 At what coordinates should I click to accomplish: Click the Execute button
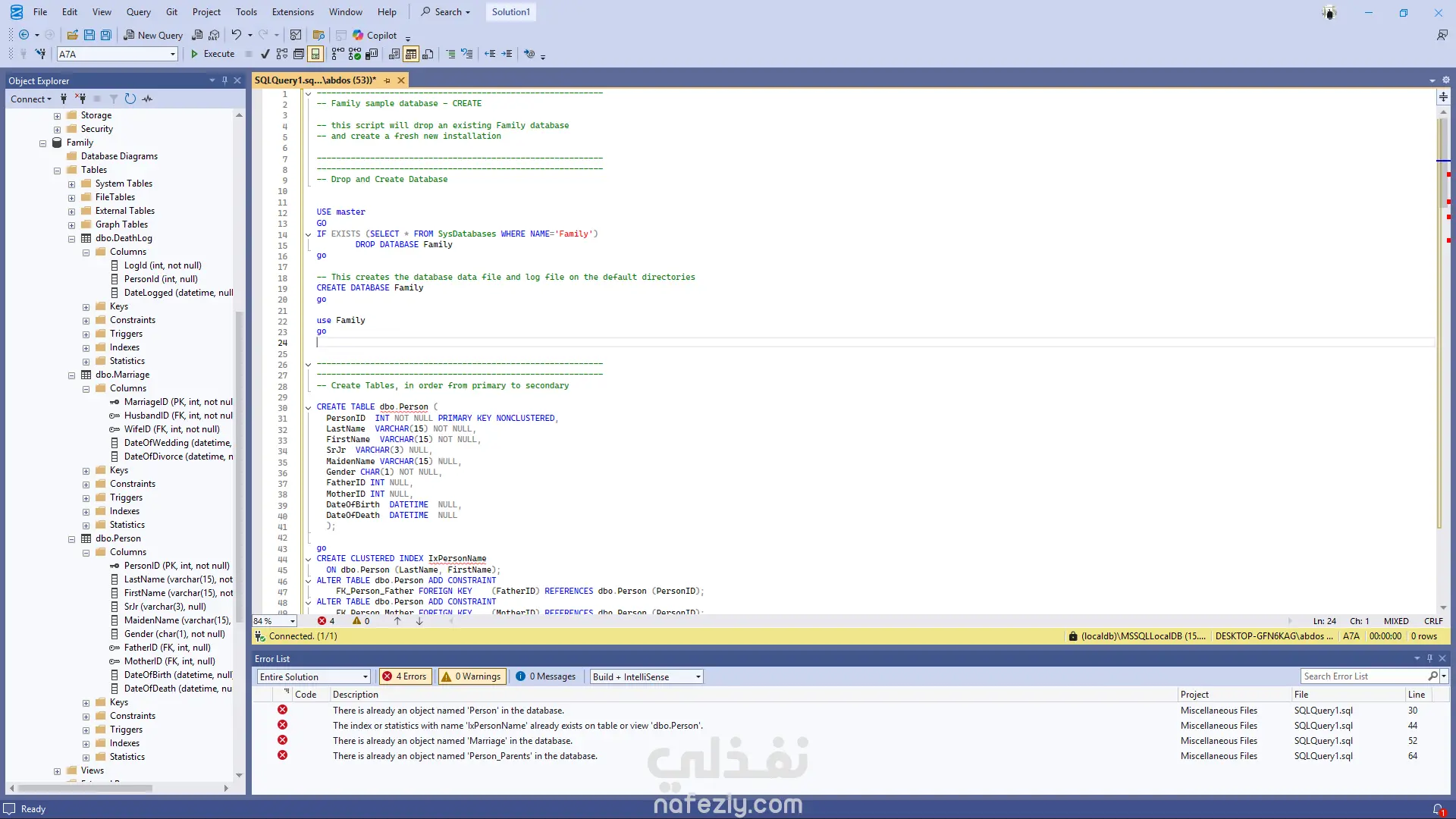(212, 54)
